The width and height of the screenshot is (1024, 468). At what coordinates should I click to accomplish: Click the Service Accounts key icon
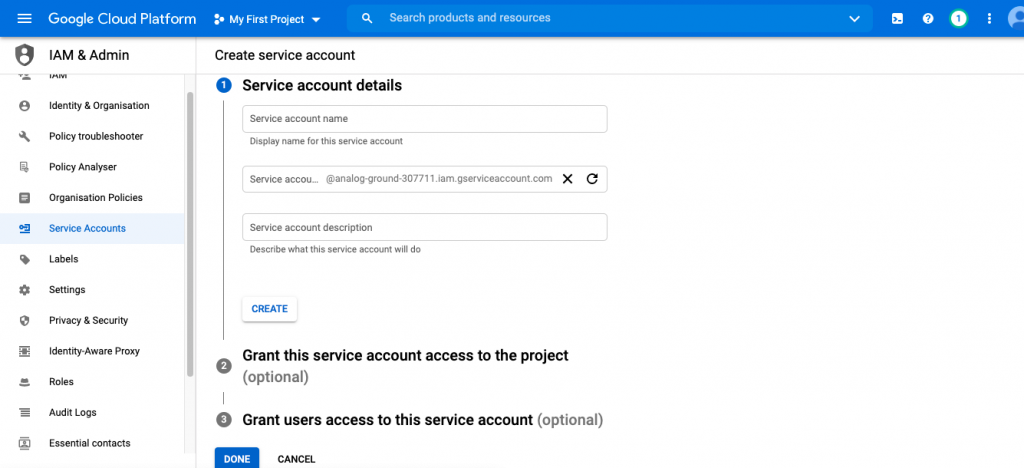[25, 228]
